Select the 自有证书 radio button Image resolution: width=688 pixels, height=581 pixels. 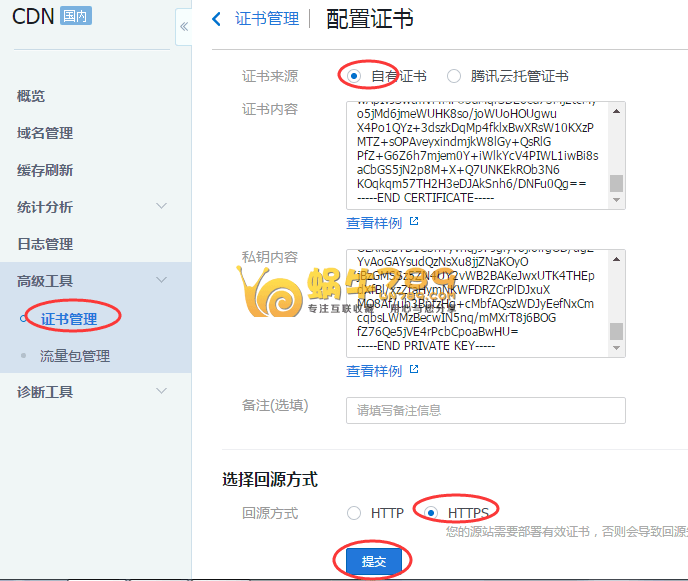pyautogui.click(x=354, y=76)
